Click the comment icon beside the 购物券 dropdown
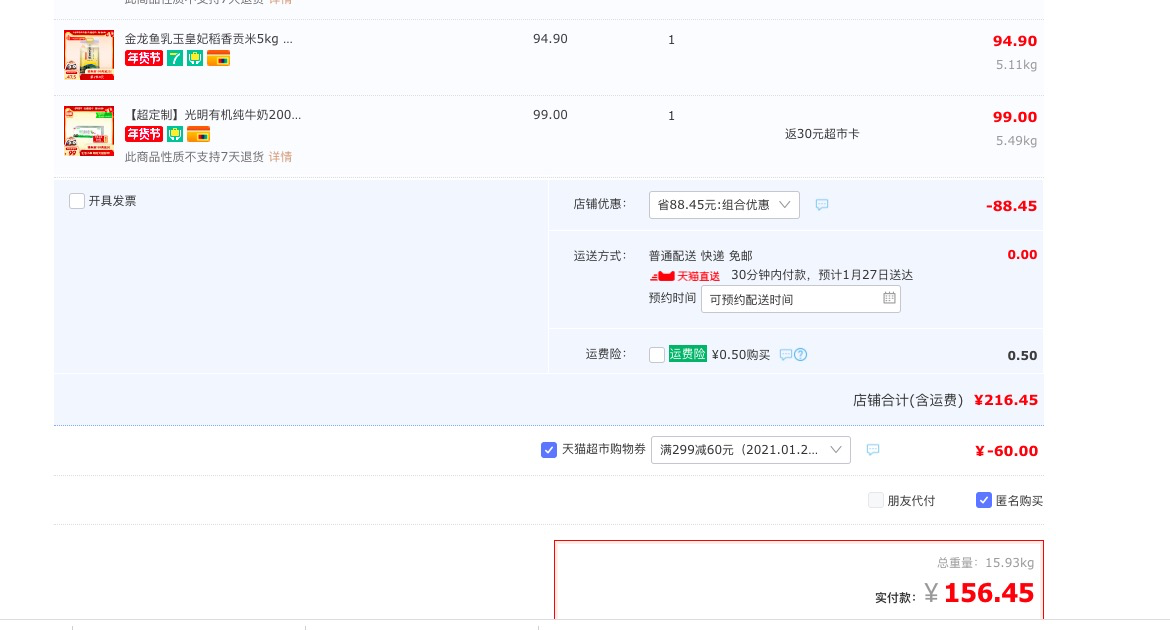Image resolution: width=1170 pixels, height=630 pixels. [x=873, y=449]
